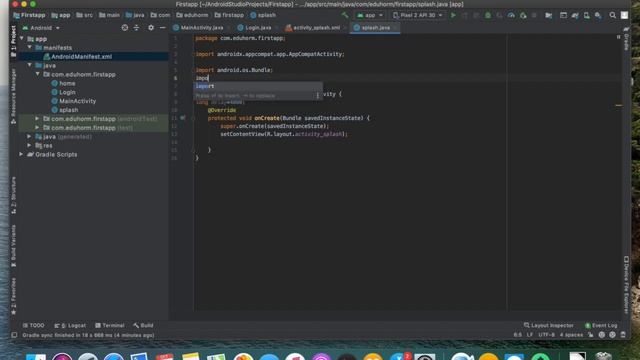
Task: Toggle the Structure side panel
Action: pos(13,195)
